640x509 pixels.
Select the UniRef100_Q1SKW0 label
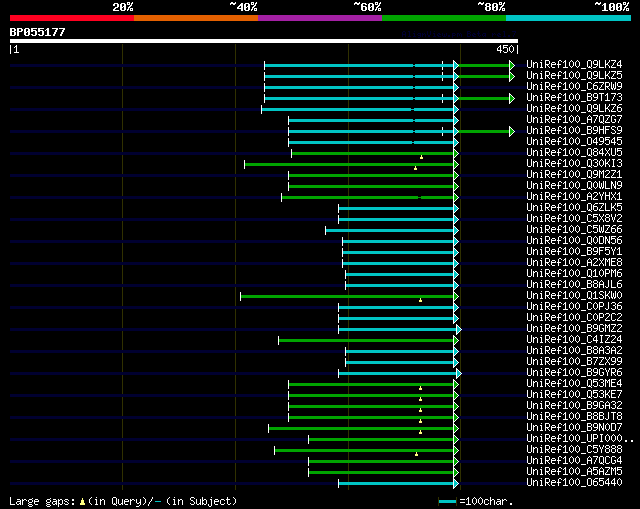[x=574, y=296]
